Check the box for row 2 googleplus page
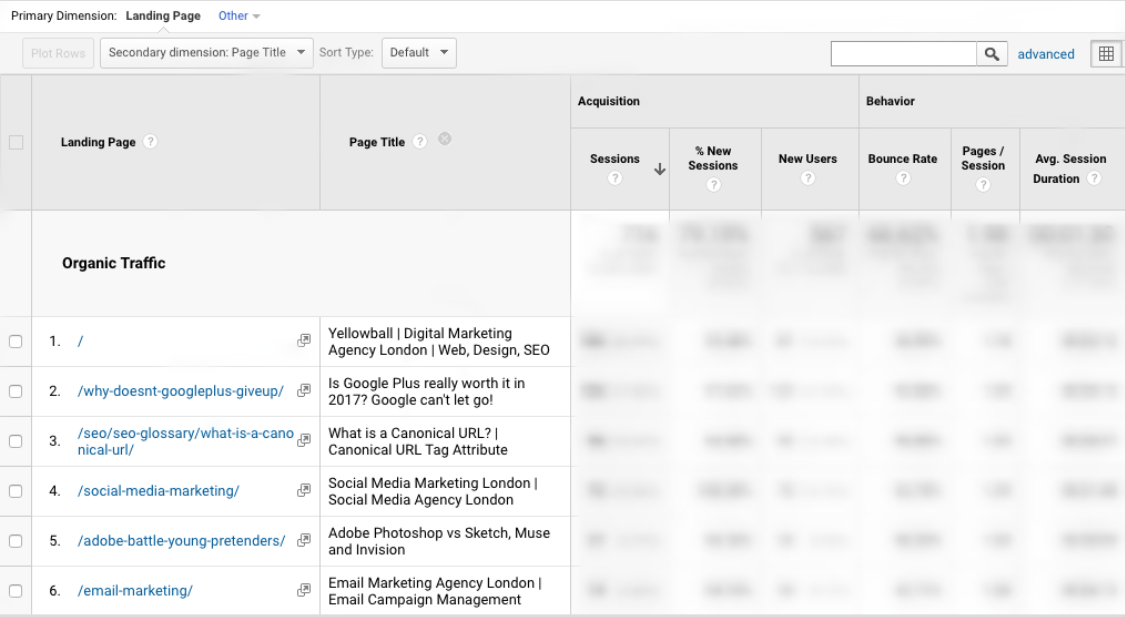The width and height of the screenshot is (1125, 617). tap(16, 391)
